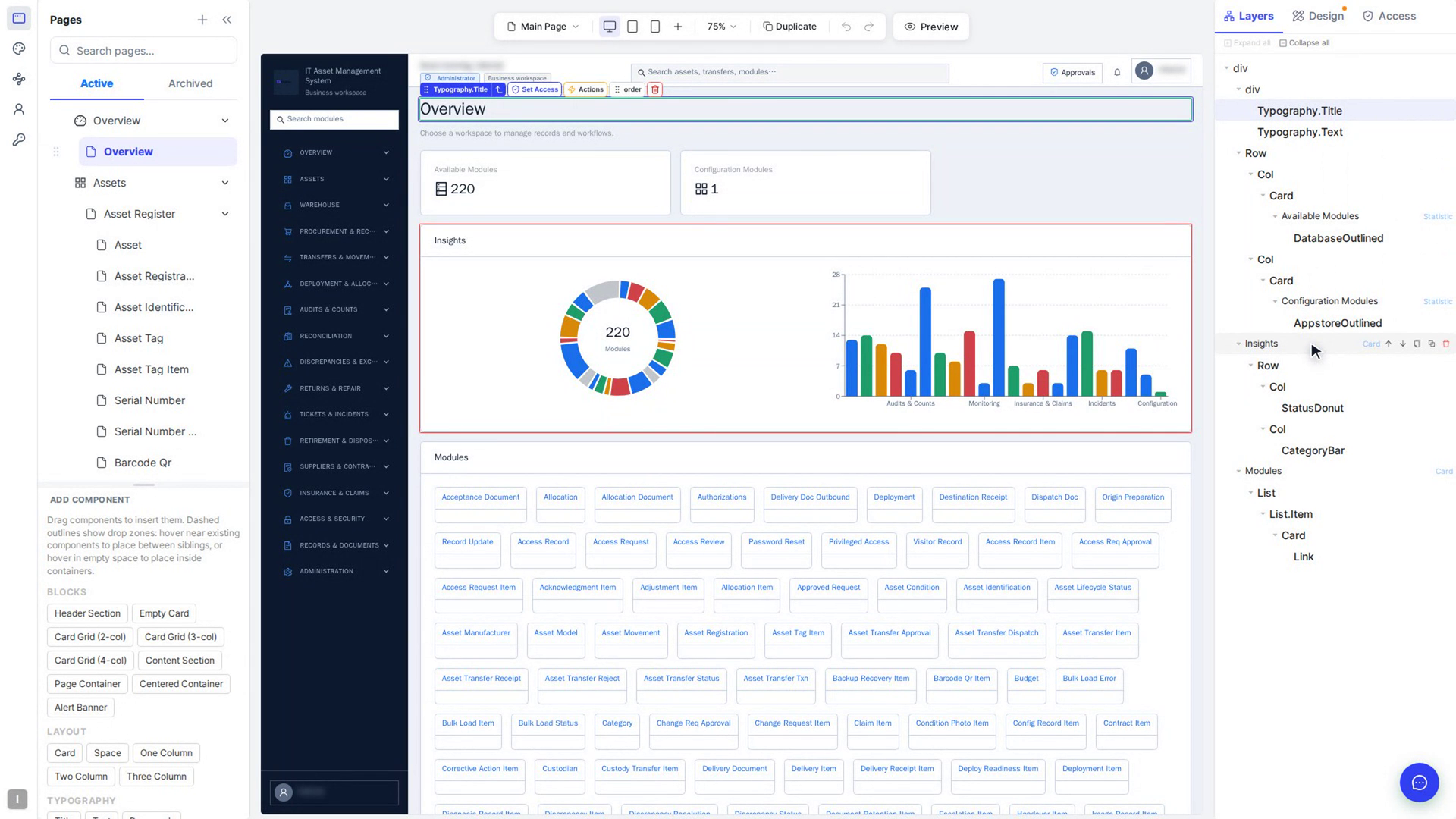
Task: Focus the Search pages input field
Action: [144, 51]
